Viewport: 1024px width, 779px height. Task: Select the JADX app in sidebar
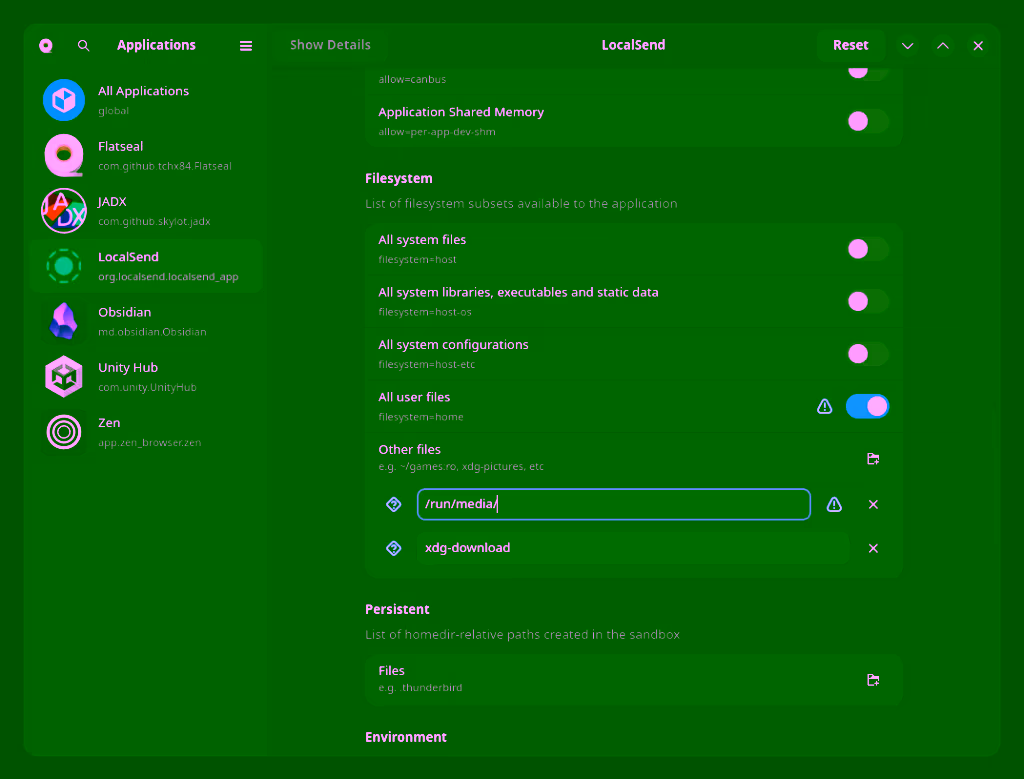click(x=146, y=211)
